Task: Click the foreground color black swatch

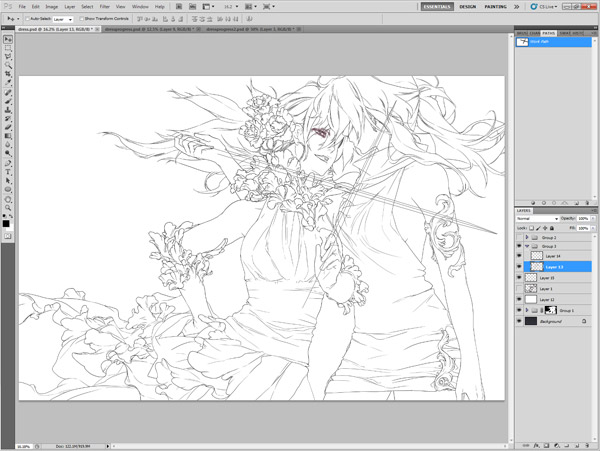Action: pyautogui.click(x=6, y=223)
